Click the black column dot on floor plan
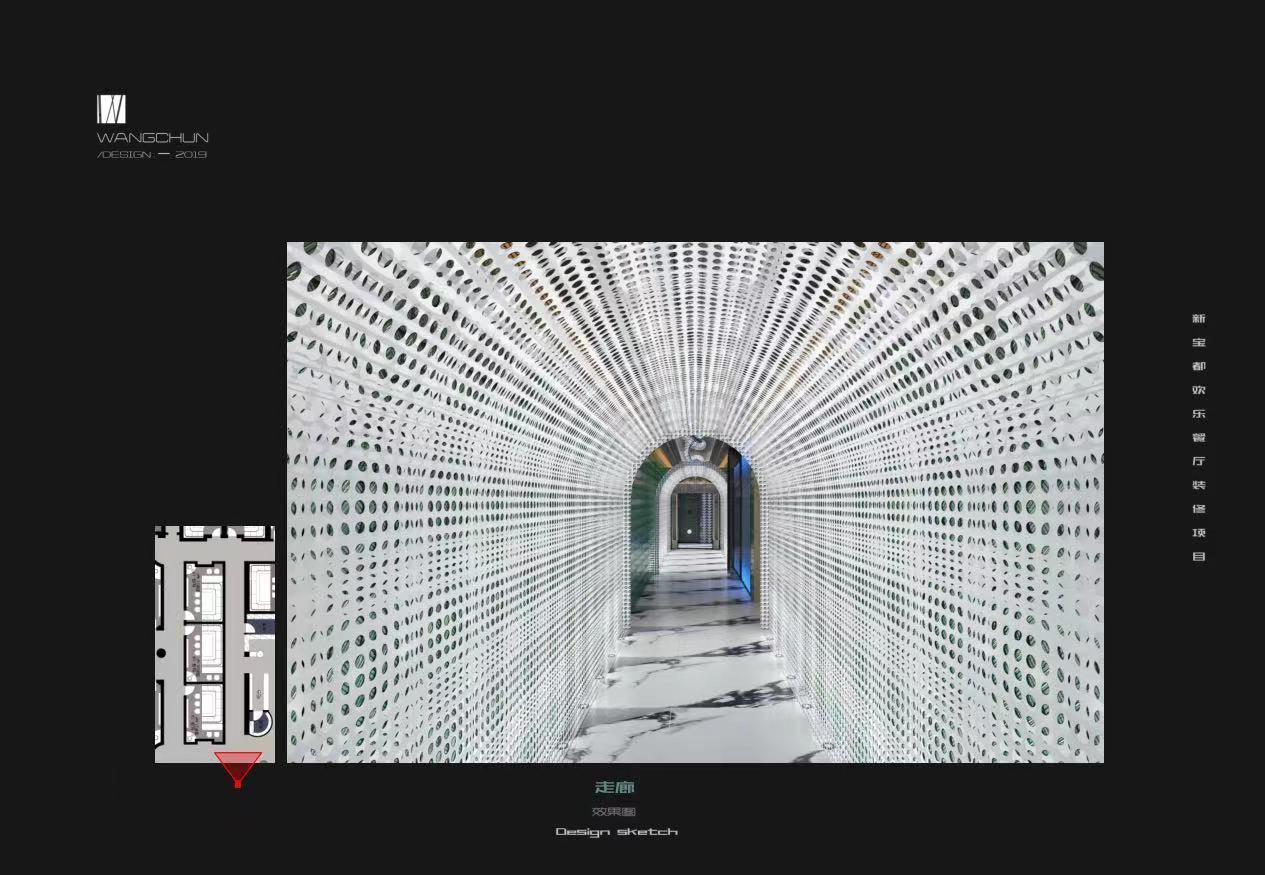This screenshot has width=1265, height=875. point(162,653)
